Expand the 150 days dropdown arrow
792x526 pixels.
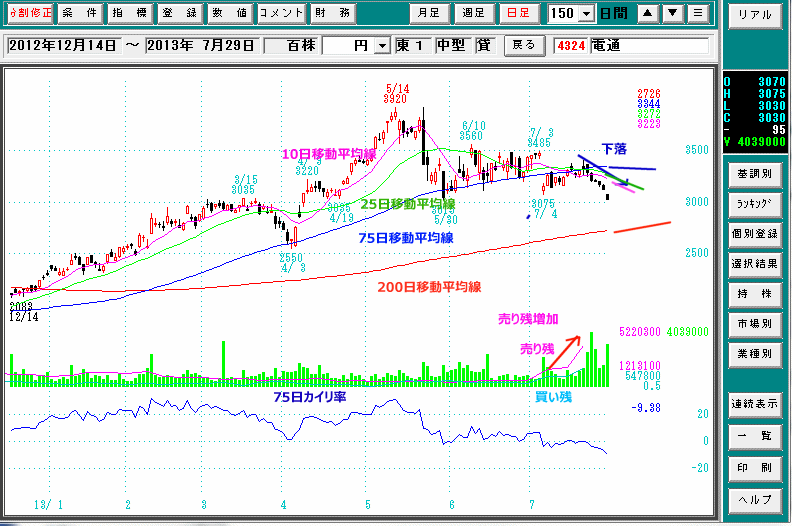tap(586, 14)
